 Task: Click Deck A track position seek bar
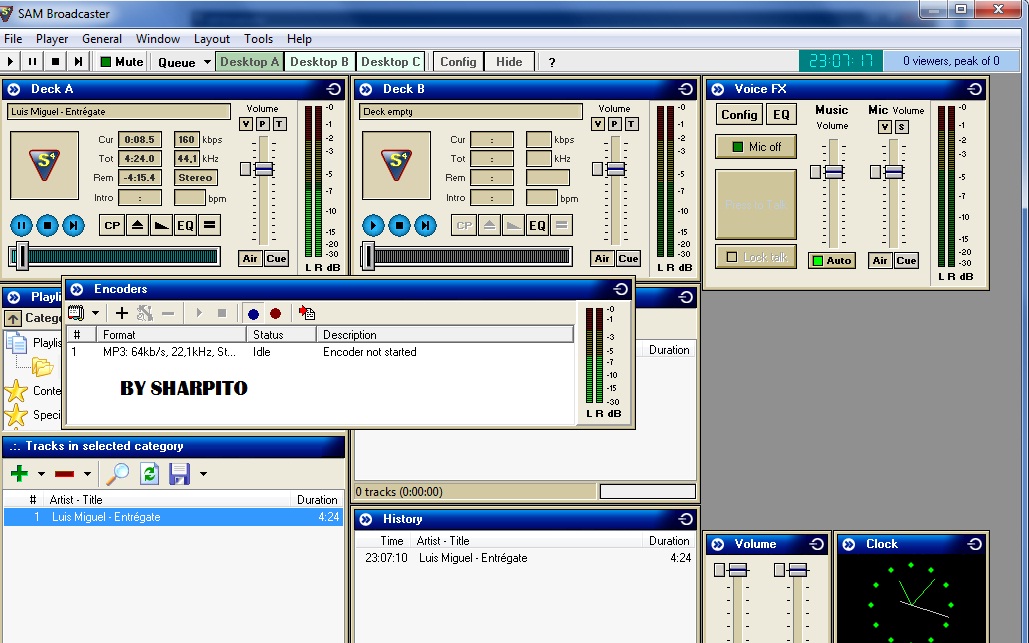coord(116,257)
